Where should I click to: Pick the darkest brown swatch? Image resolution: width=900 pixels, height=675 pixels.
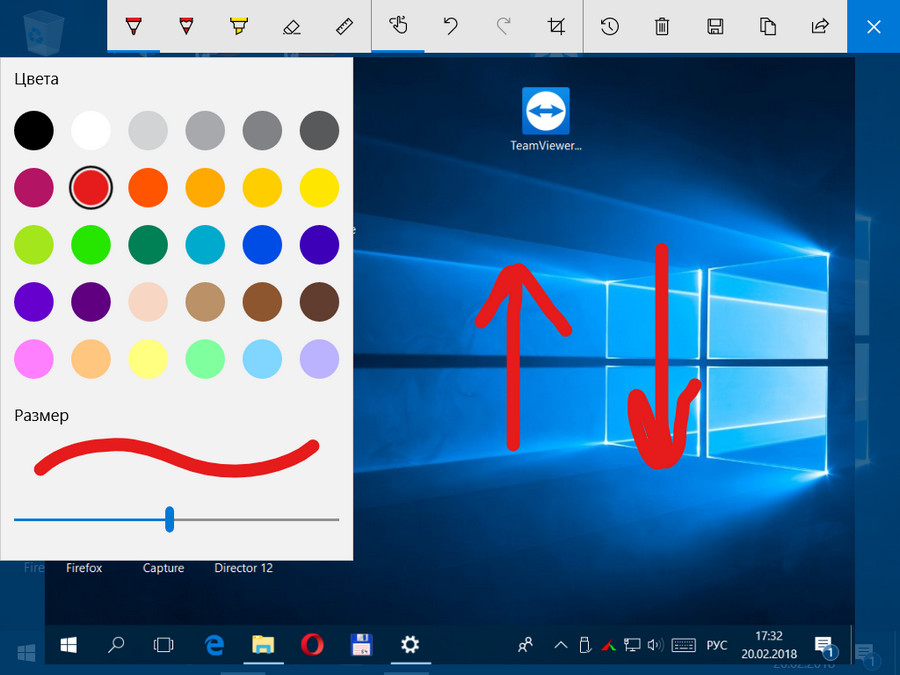(x=319, y=301)
